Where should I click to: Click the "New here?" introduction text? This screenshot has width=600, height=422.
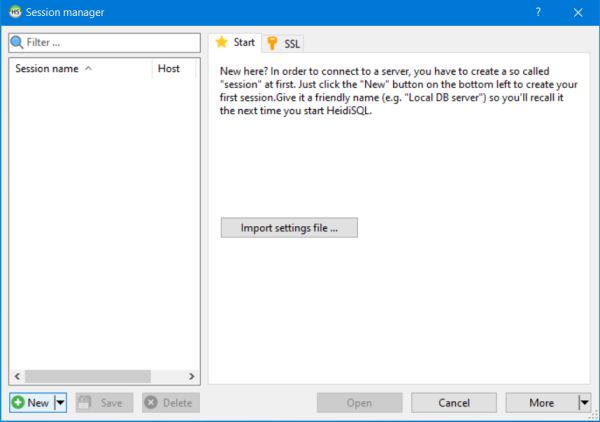point(399,91)
